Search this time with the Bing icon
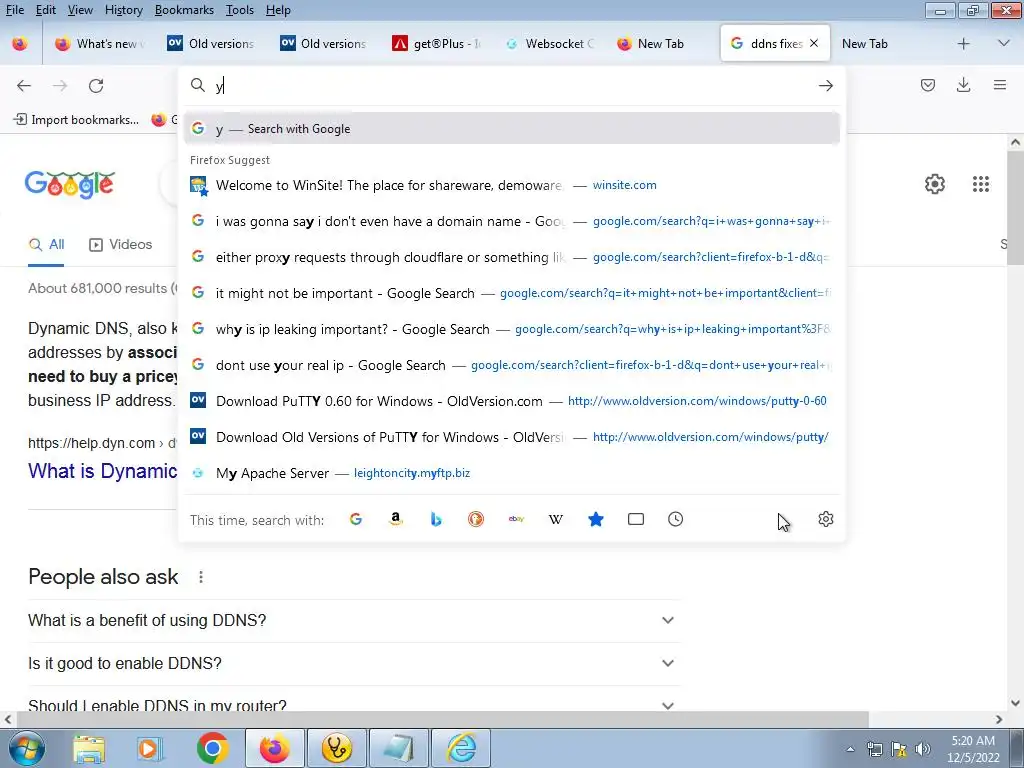 pyautogui.click(x=436, y=519)
